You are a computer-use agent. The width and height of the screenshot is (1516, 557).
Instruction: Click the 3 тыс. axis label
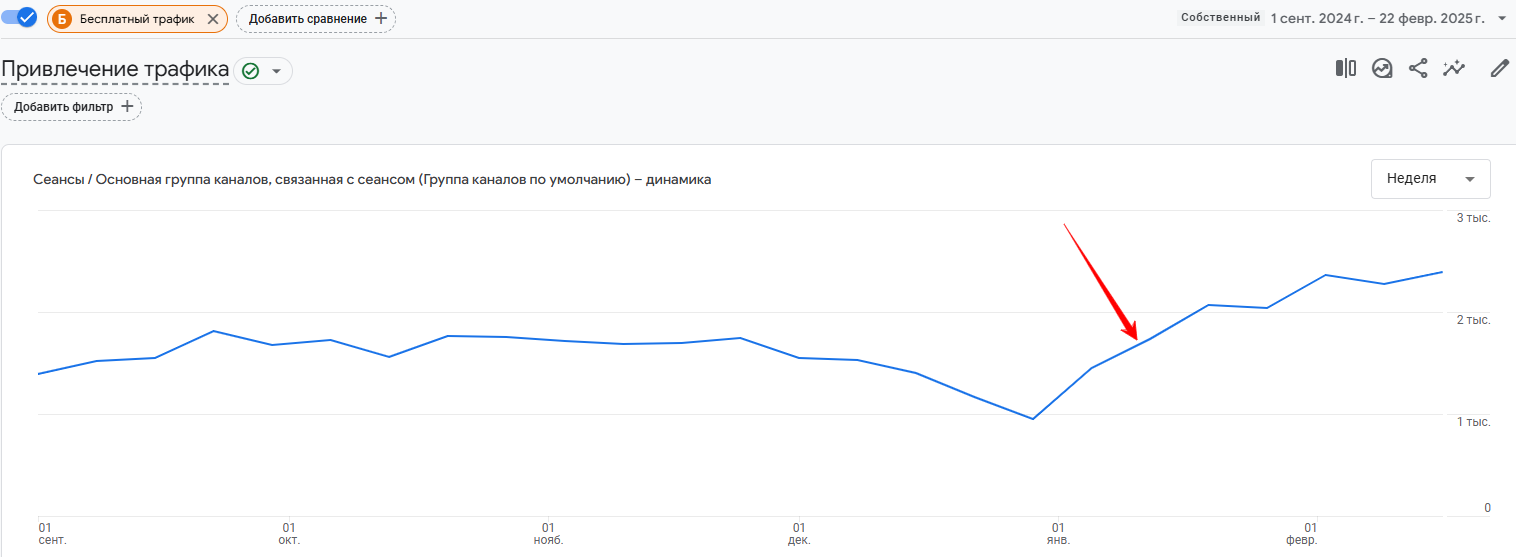tap(1473, 218)
